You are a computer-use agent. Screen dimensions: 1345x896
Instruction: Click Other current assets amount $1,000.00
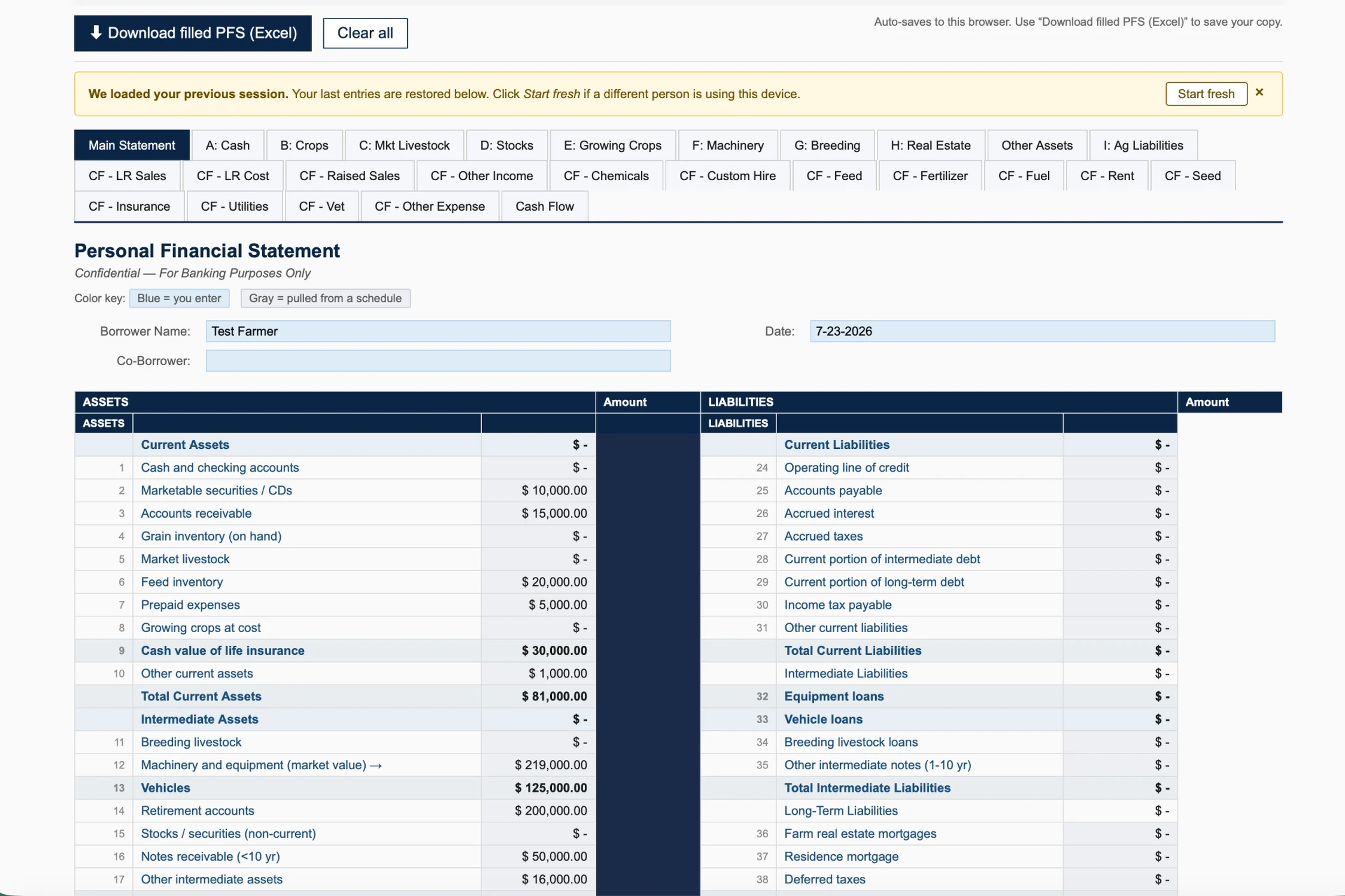[x=538, y=674]
